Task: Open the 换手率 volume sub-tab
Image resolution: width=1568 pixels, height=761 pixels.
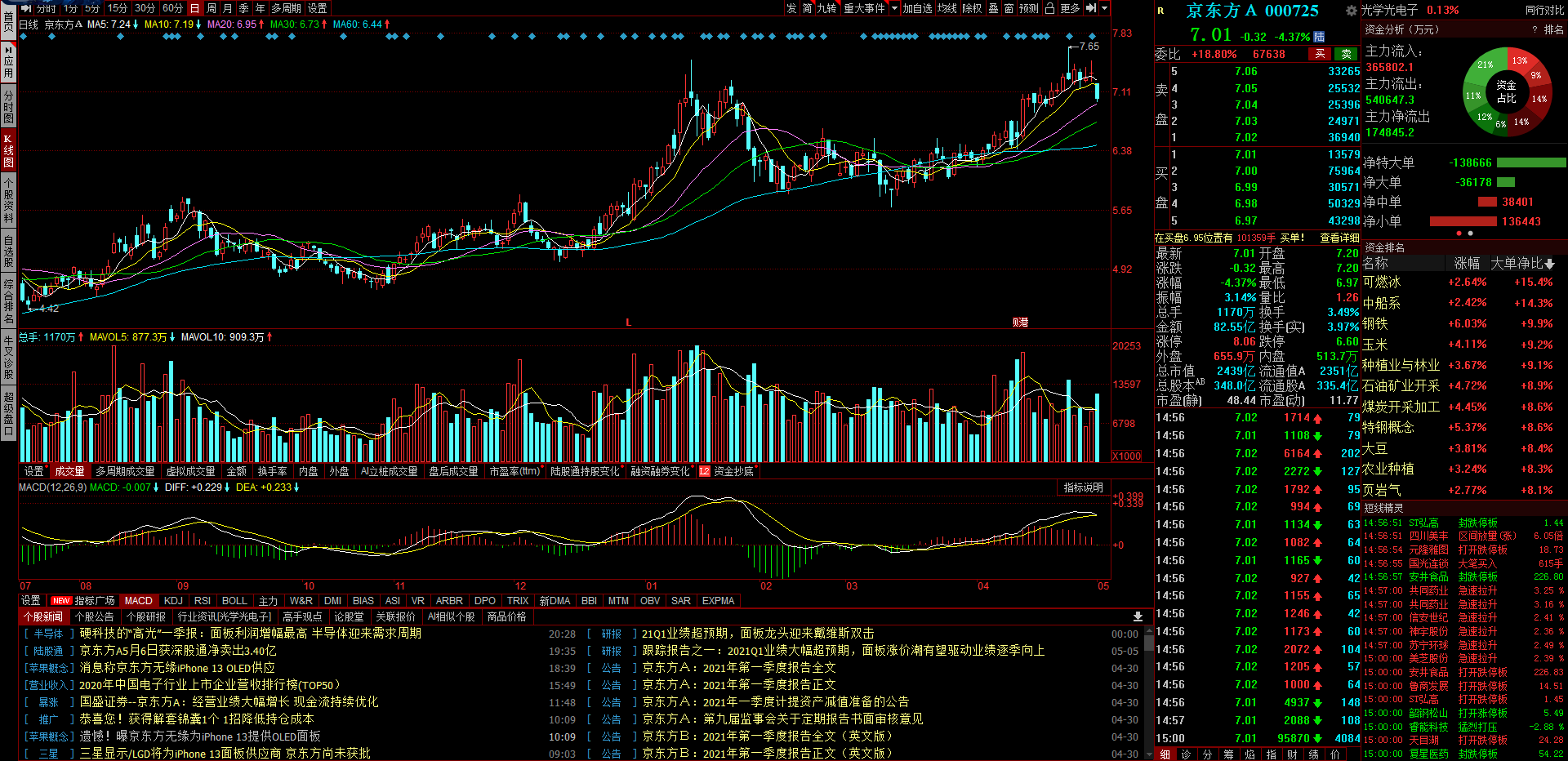Action: click(272, 471)
